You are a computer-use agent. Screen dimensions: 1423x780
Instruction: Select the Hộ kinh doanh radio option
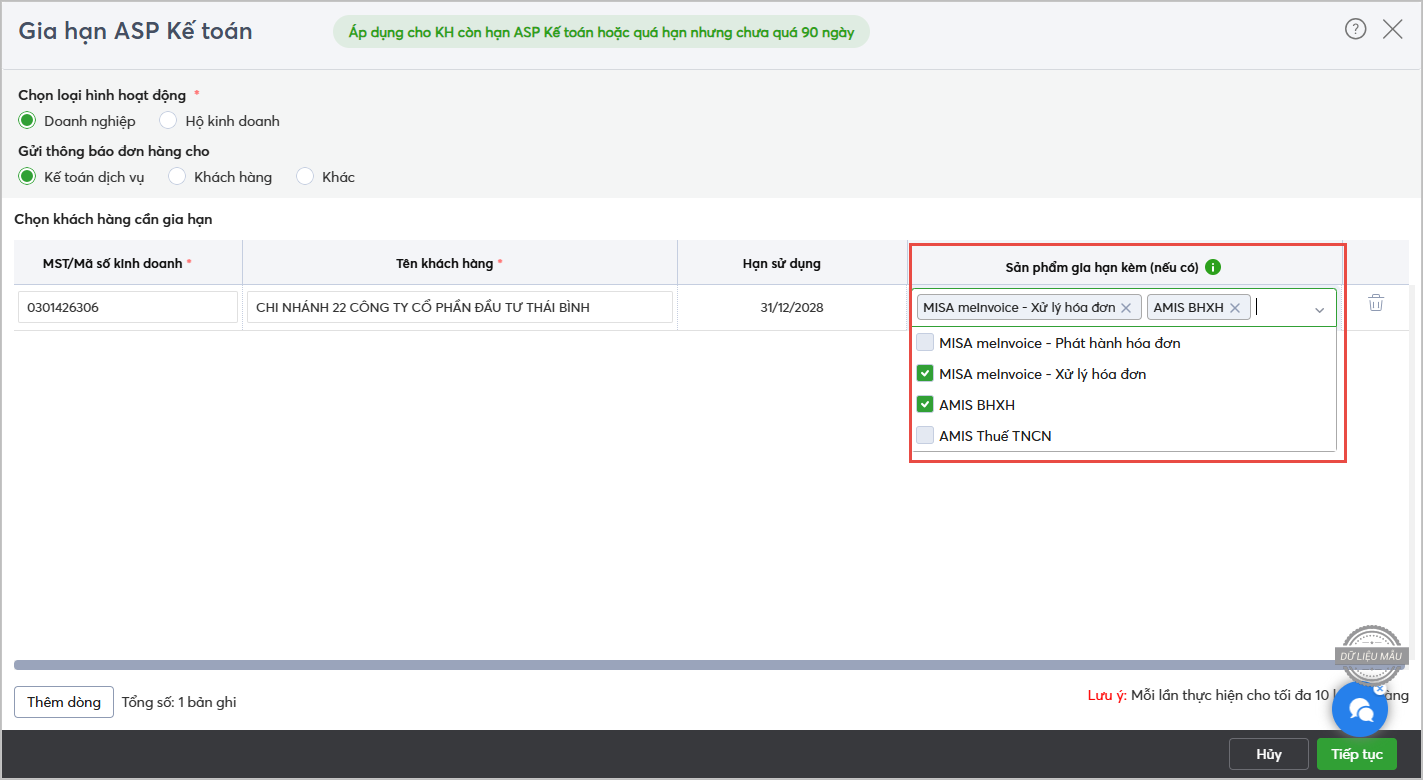coord(168,121)
